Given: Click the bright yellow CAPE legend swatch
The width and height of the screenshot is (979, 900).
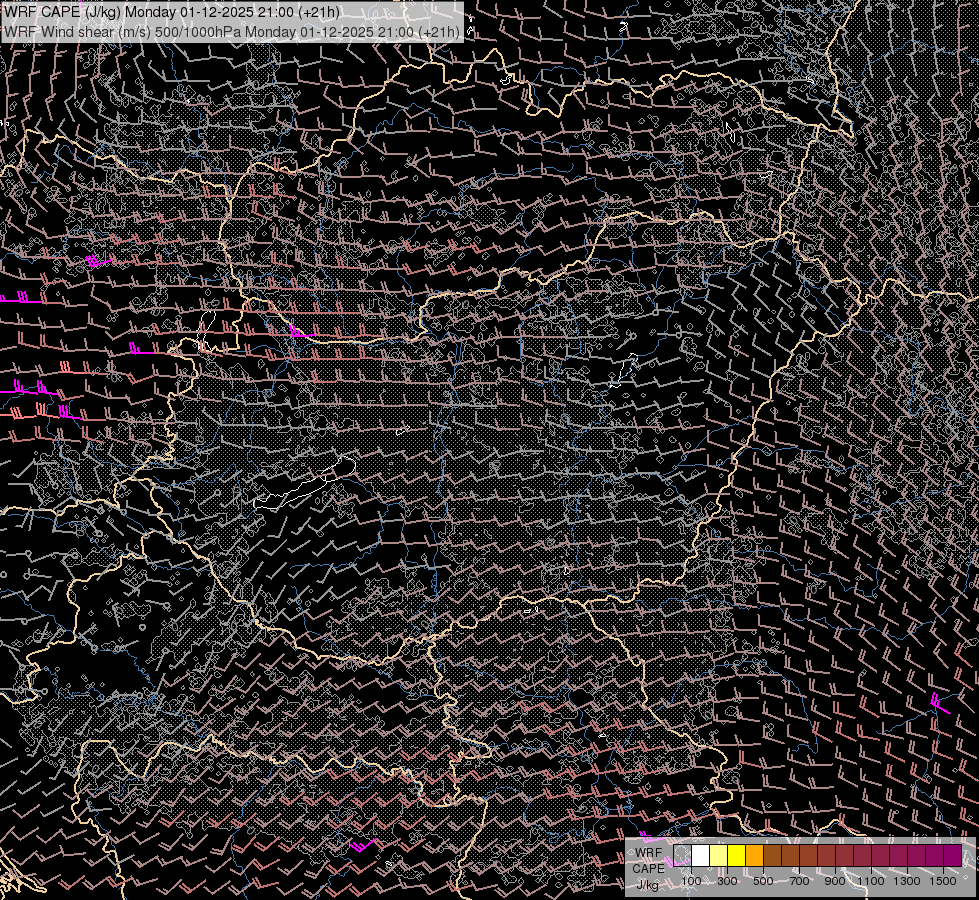Looking at the screenshot, I should (737, 855).
